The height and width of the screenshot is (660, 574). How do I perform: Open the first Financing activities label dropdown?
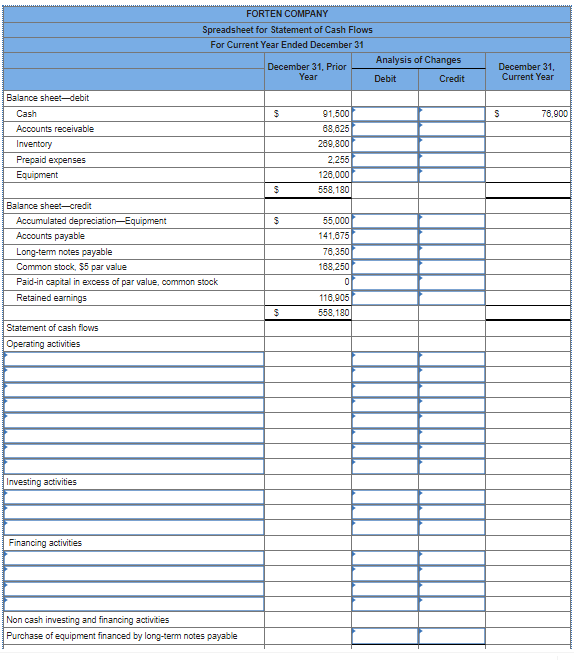(x=134, y=558)
